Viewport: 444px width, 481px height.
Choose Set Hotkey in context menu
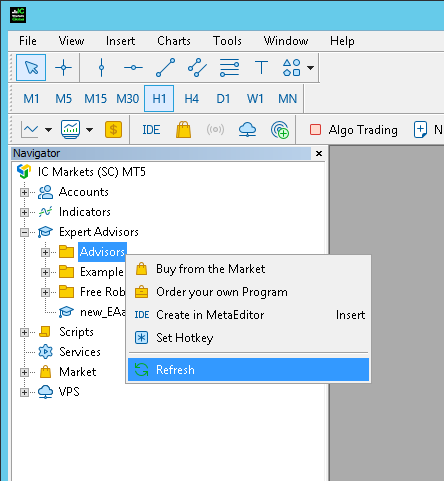[248, 338]
